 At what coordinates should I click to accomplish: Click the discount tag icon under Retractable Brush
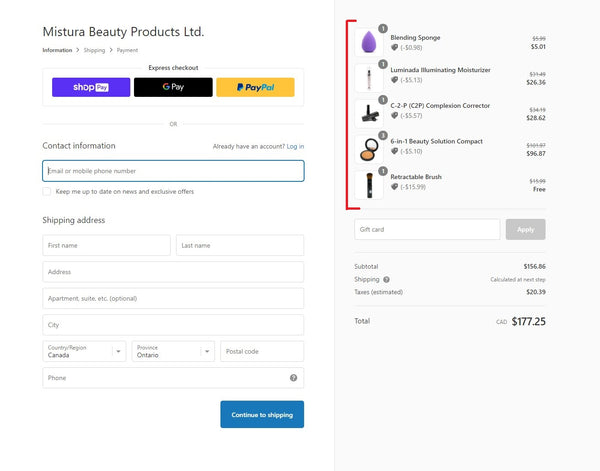(x=395, y=187)
